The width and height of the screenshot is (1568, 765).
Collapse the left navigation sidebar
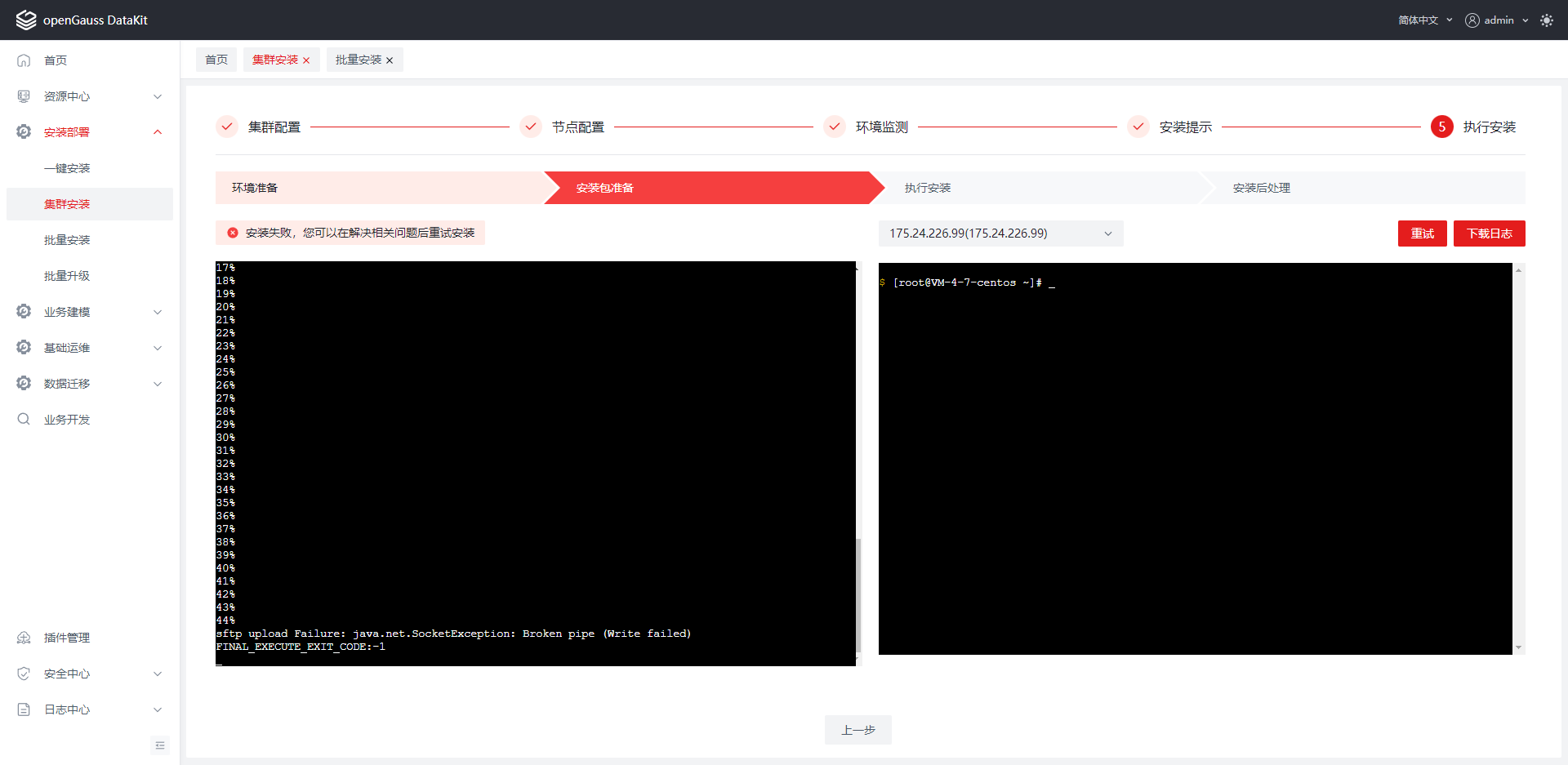160,745
